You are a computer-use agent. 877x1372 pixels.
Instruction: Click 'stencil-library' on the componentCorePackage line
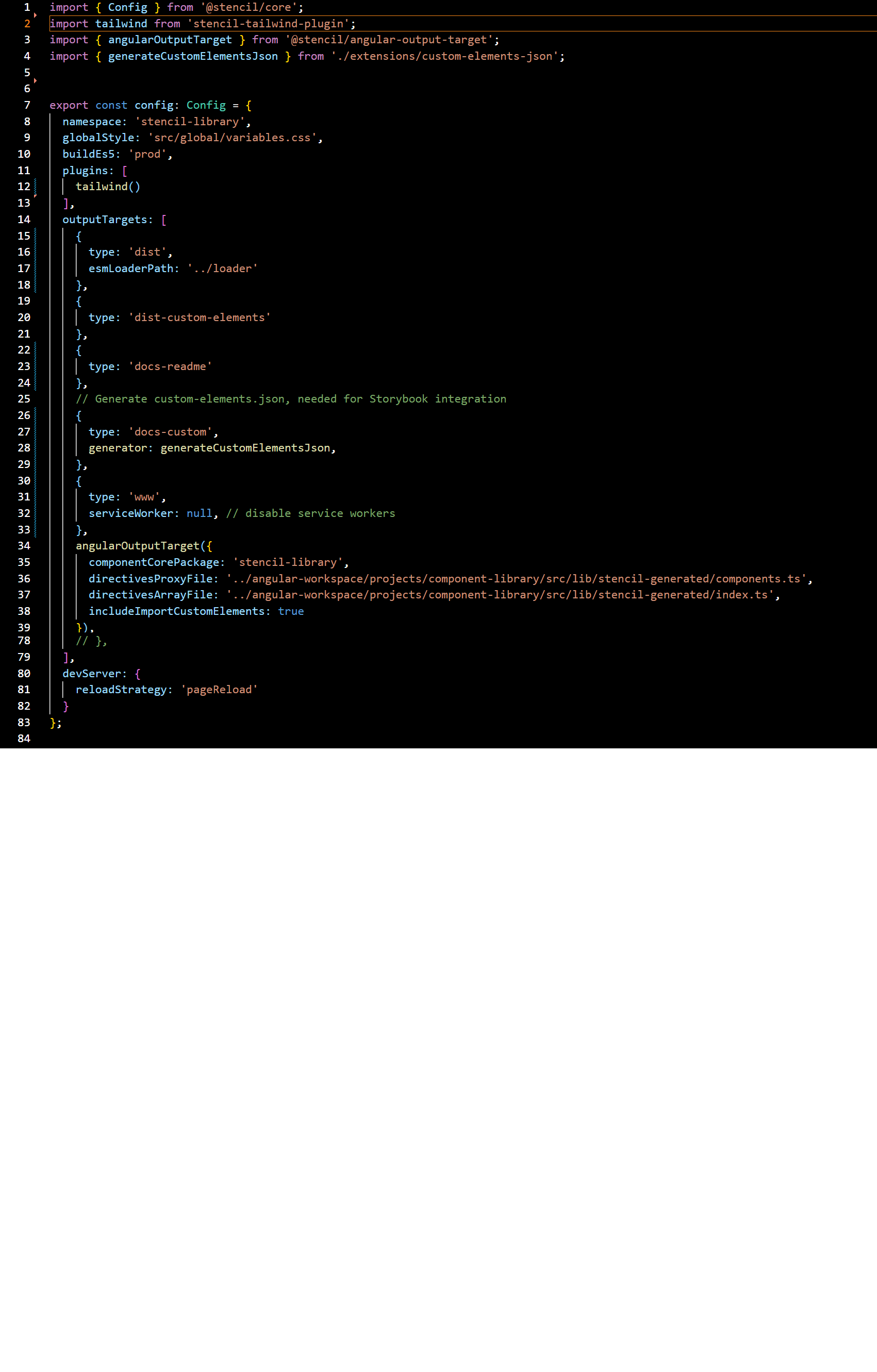point(288,563)
